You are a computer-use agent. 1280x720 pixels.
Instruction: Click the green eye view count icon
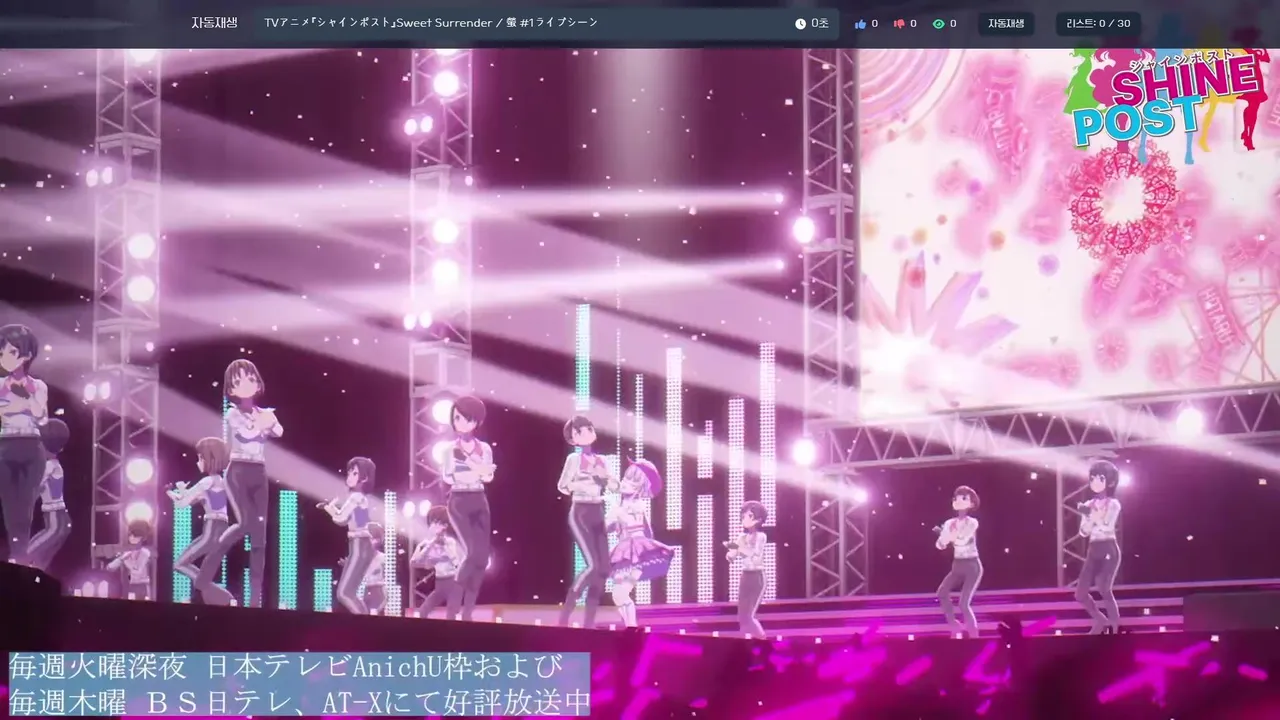(x=938, y=23)
